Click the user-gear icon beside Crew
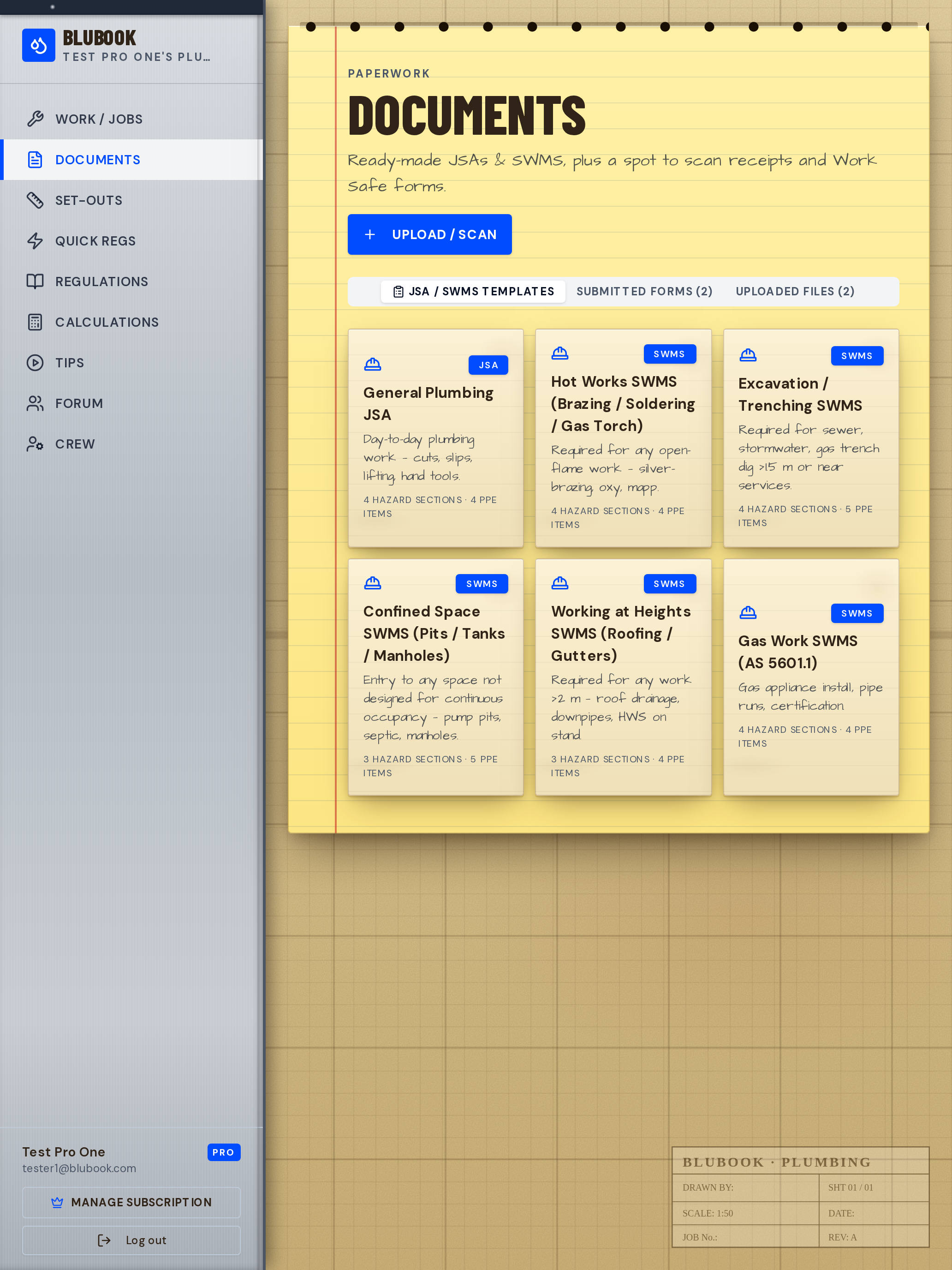Viewport: 952px width, 1270px height. pos(35,444)
